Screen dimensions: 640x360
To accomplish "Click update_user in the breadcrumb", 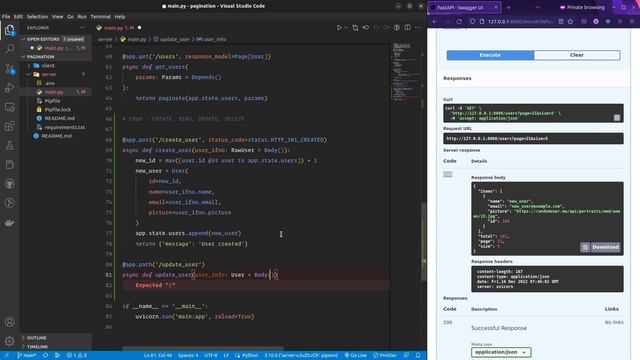I will (x=175, y=39).
